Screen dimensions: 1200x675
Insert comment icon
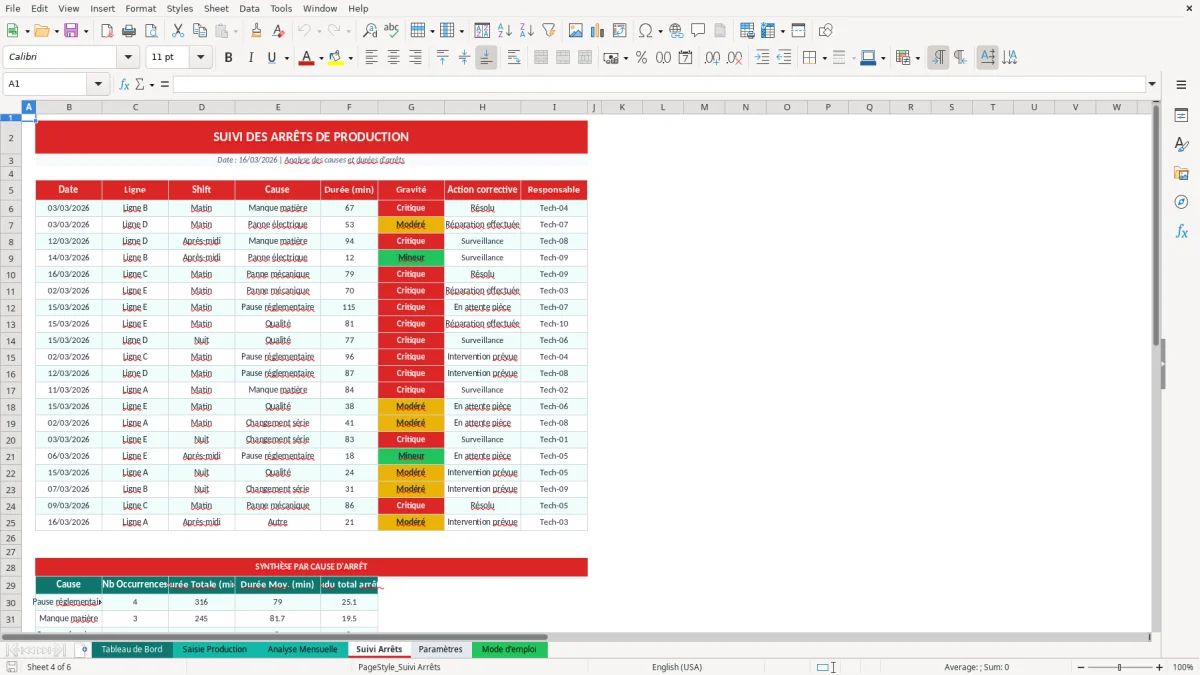pos(698,31)
